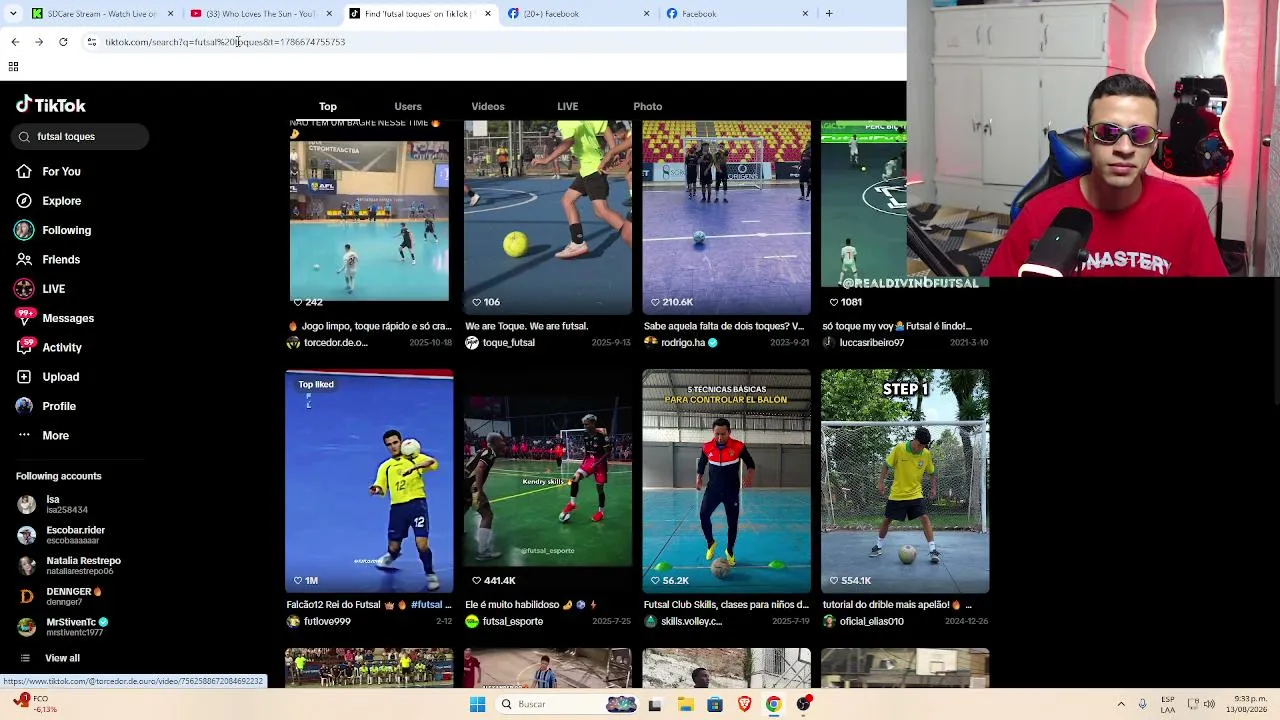Click View all following accounts

point(62,658)
